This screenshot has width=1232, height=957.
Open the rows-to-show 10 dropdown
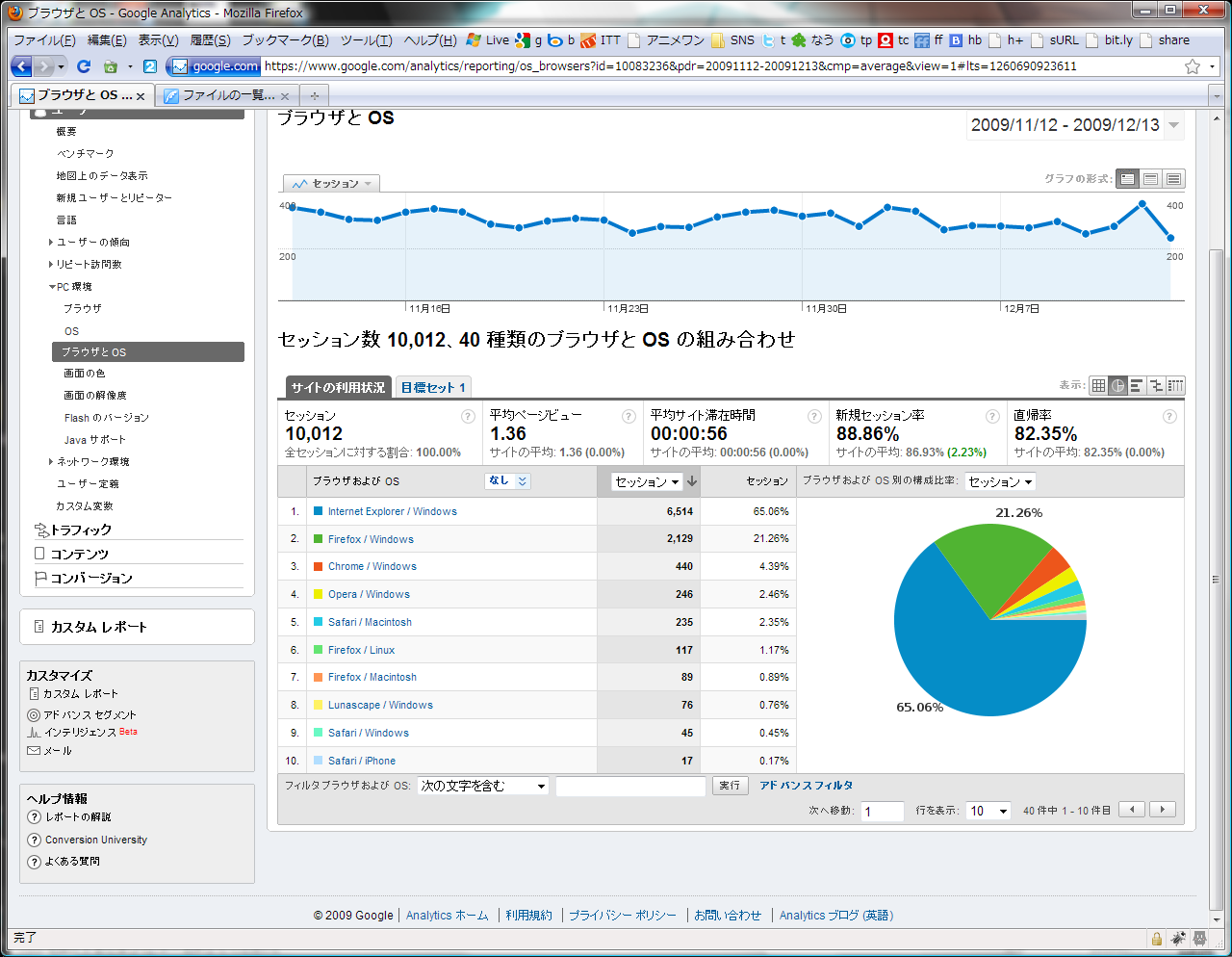[x=988, y=811]
